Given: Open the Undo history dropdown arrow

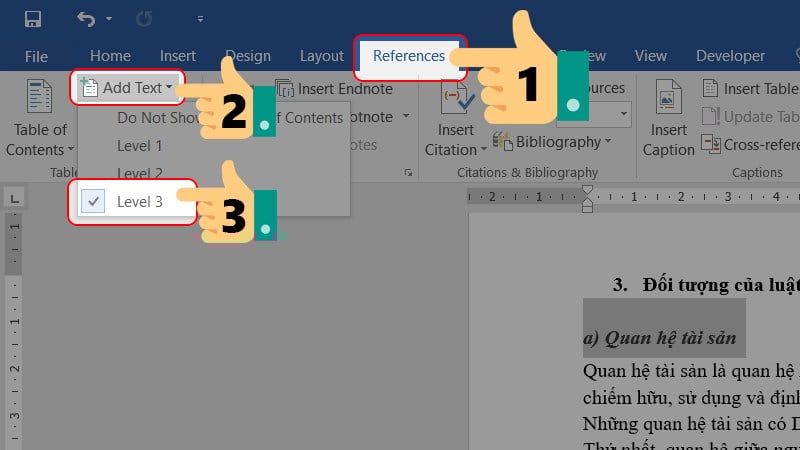Looking at the screenshot, I should [x=109, y=19].
